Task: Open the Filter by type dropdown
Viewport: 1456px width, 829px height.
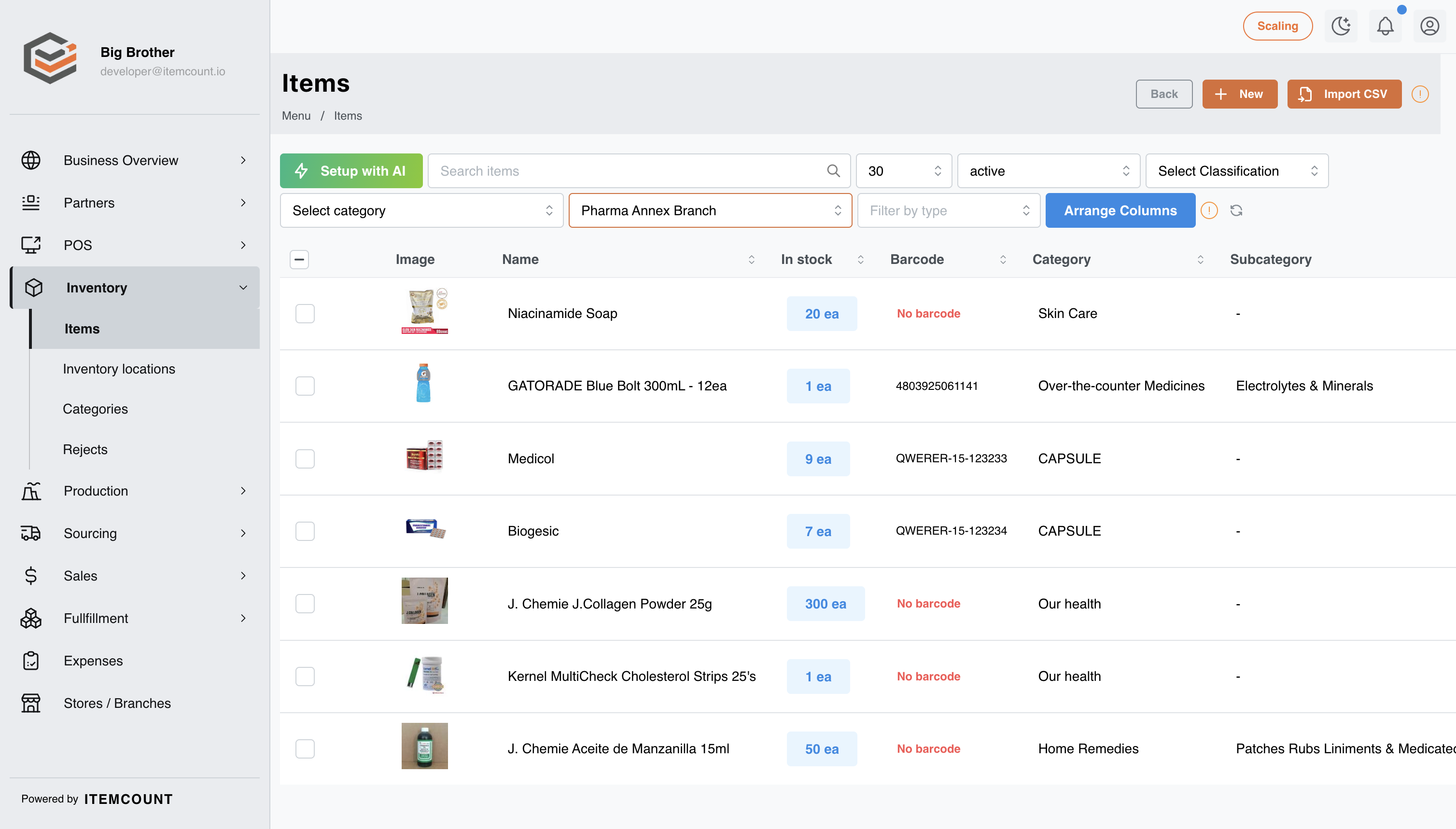Action: click(949, 211)
